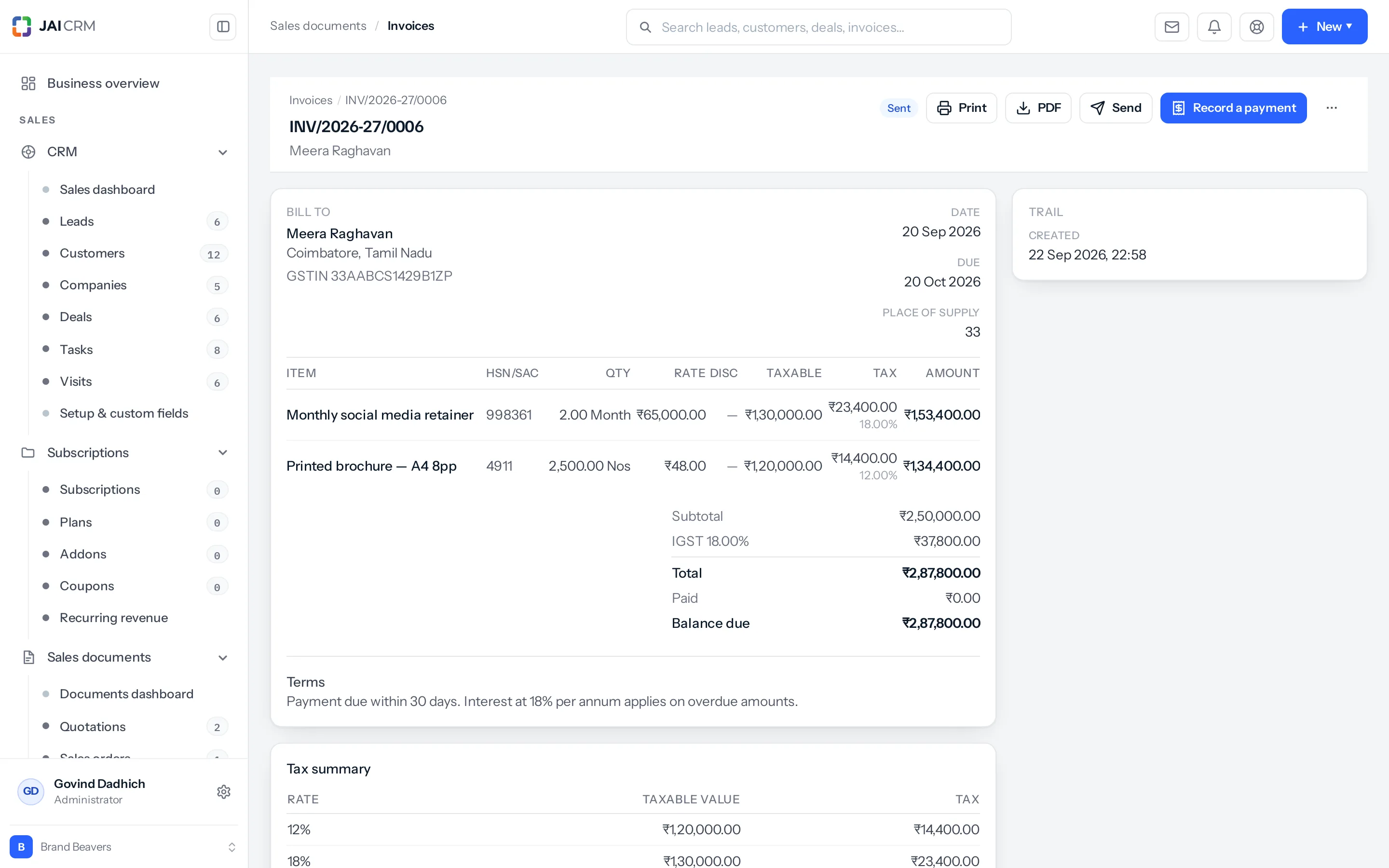This screenshot has width=1389, height=868.
Task: Send the invoice
Action: click(x=1115, y=108)
